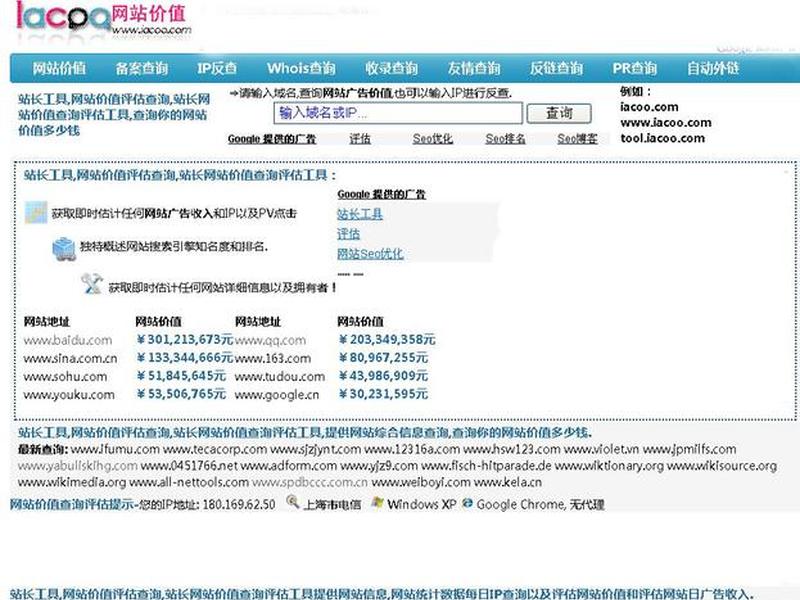Screen dimensions: 800x600
Task: Click the chart icon beside 获取即时估计任何网站广告收入
Action: tap(36, 213)
